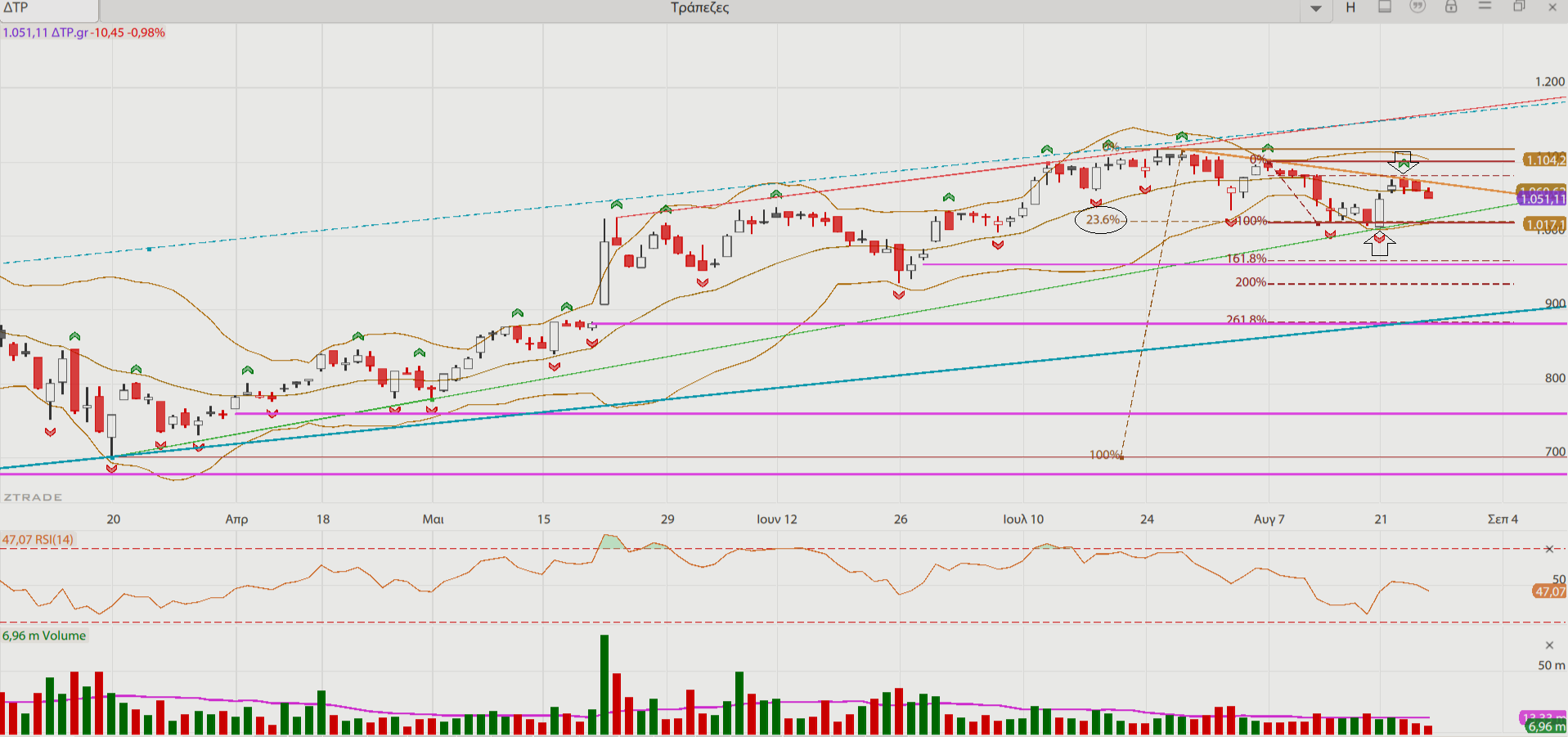This screenshot has height=737, width=1568.
Task: Click the RSI(14) indicator label
Action: [x=38, y=540]
